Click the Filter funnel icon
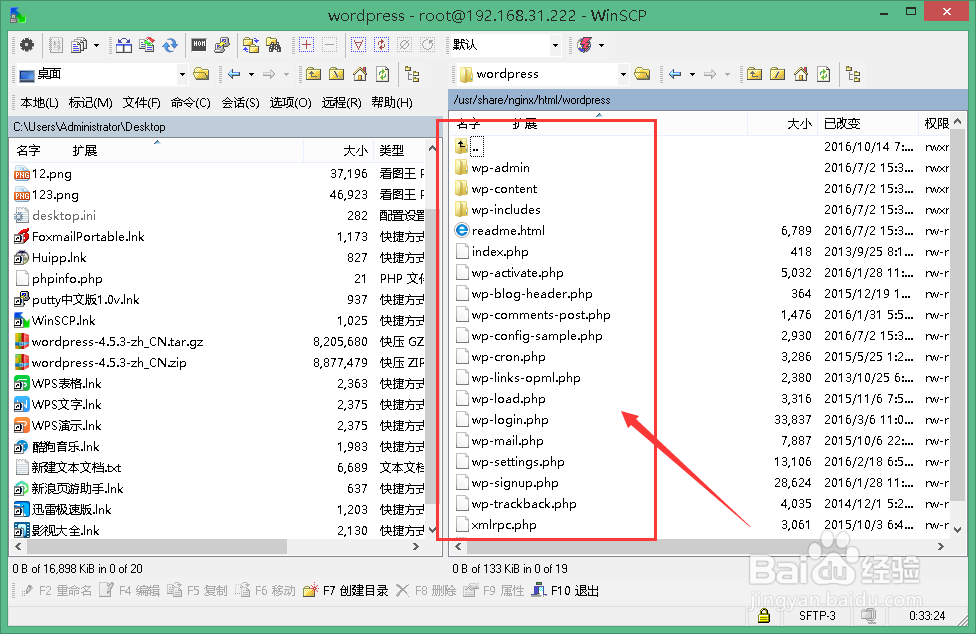Image resolution: width=976 pixels, height=634 pixels. pos(359,45)
